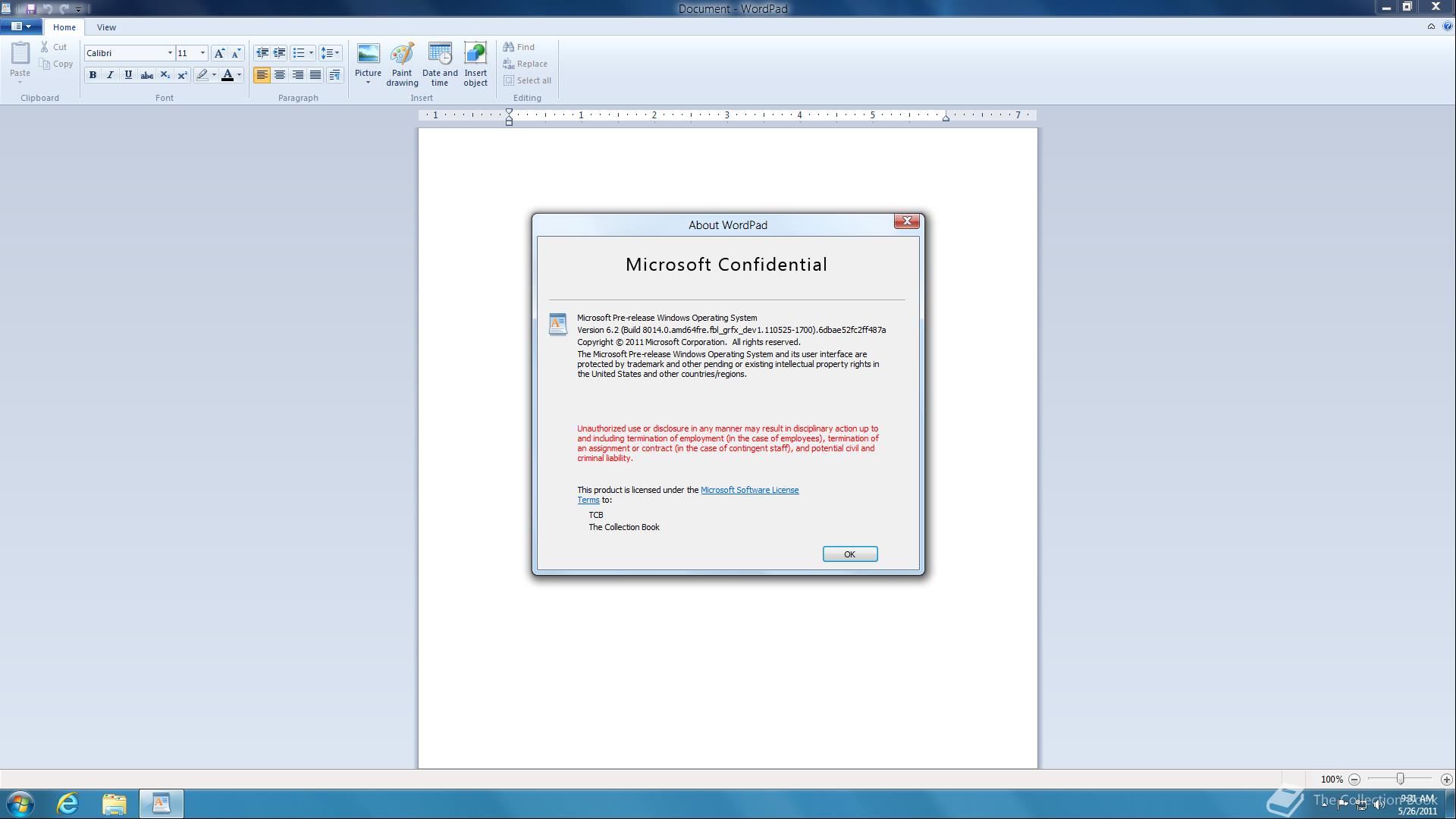Close the About WordPad dialog with X
This screenshot has height=819, width=1456.
(x=907, y=221)
